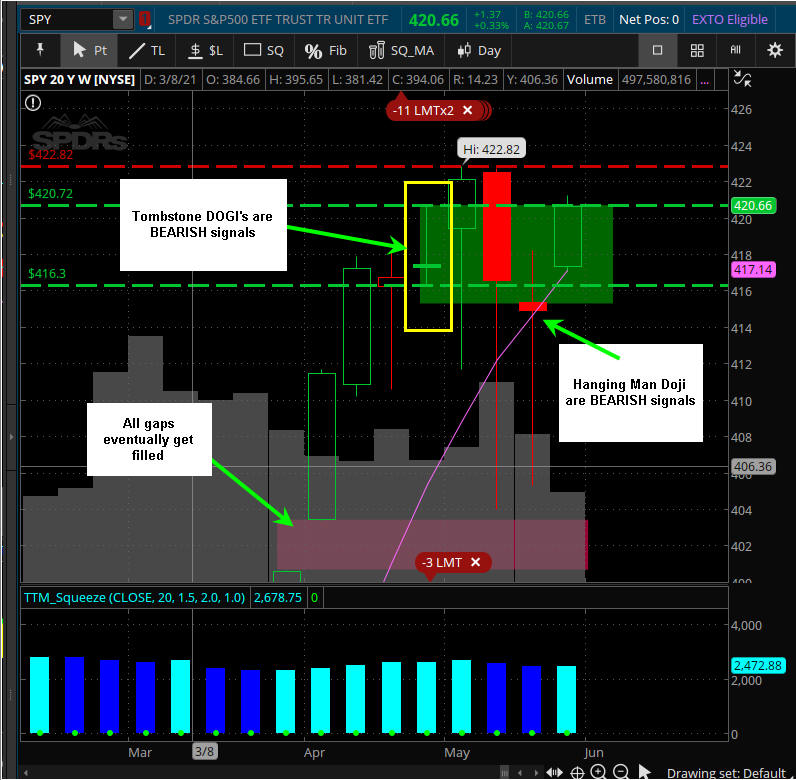Image resolution: width=796 pixels, height=780 pixels.
Task: Click the red link/clipboard icon beside symbol
Action: [x=145, y=20]
